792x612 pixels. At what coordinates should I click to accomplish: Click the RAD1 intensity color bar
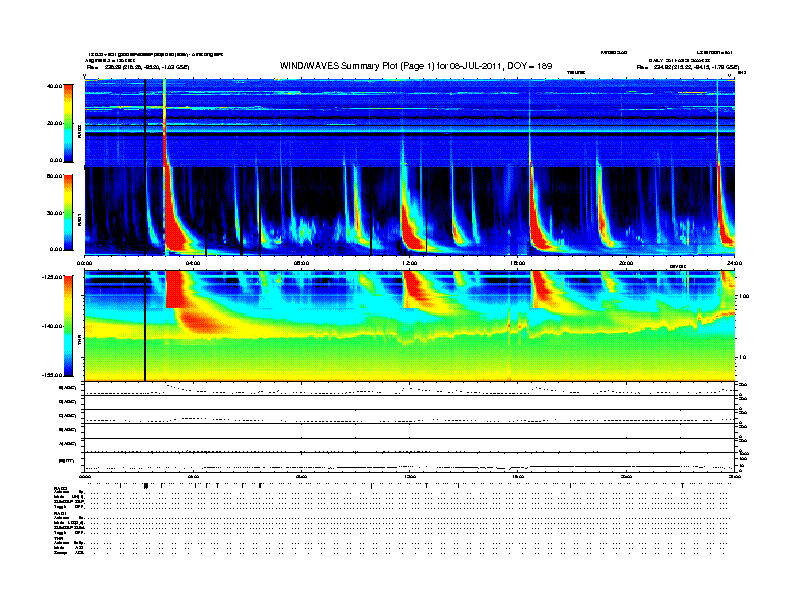tap(68, 213)
